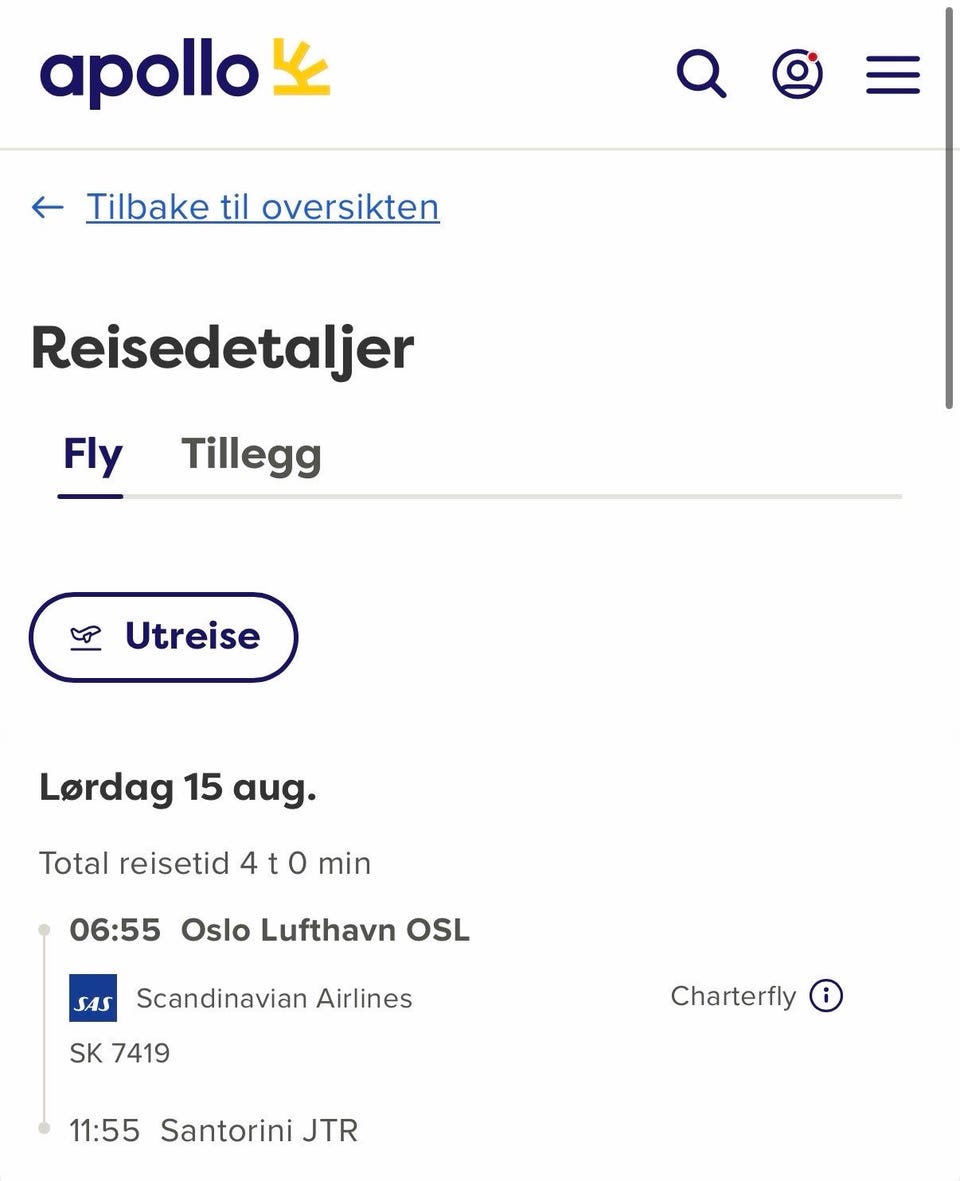Click the SAS airline logo
This screenshot has width=960, height=1181.
[x=93, y=998]
